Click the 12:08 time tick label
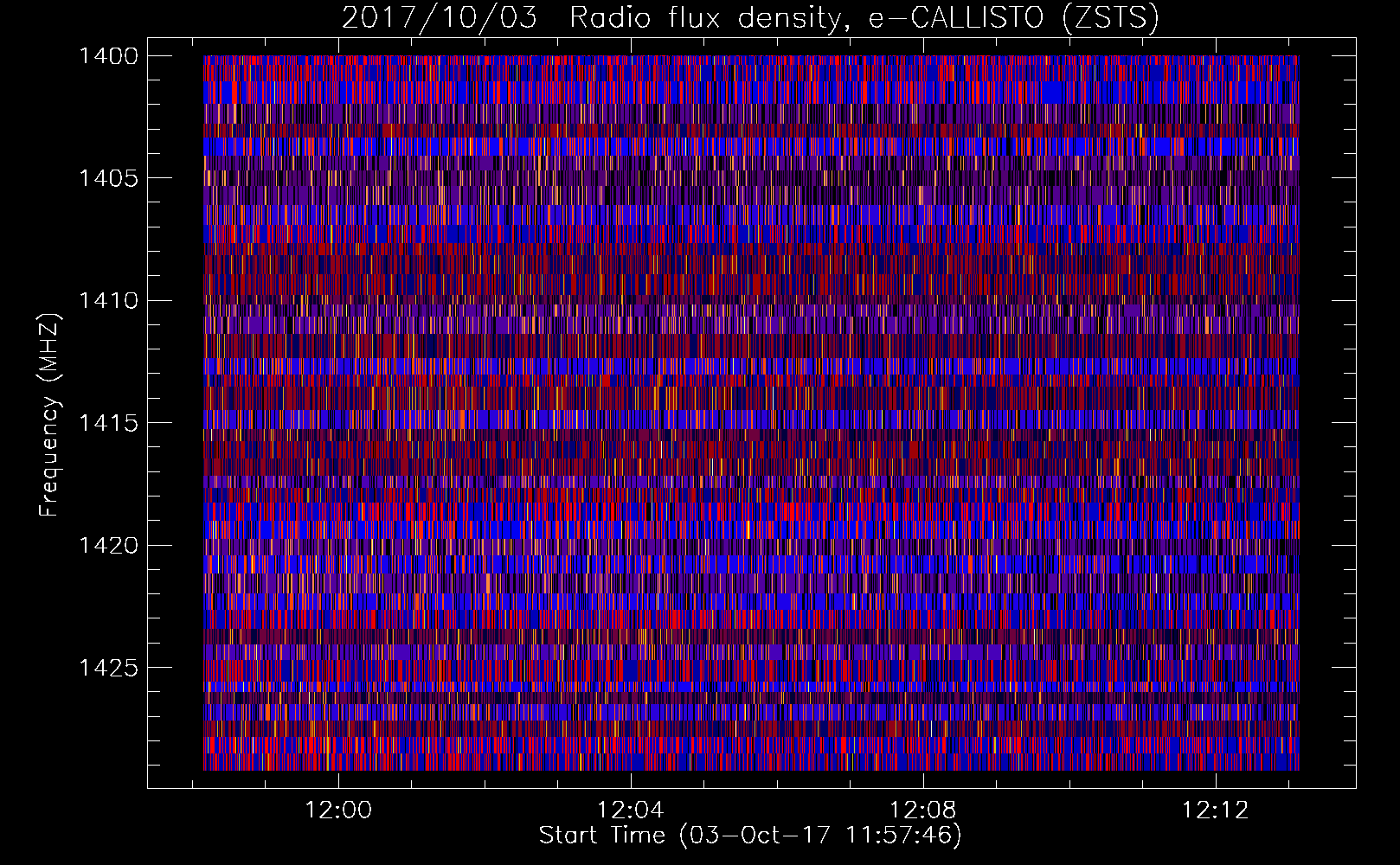Screen dimensions: 1400x865 [924, 811]
